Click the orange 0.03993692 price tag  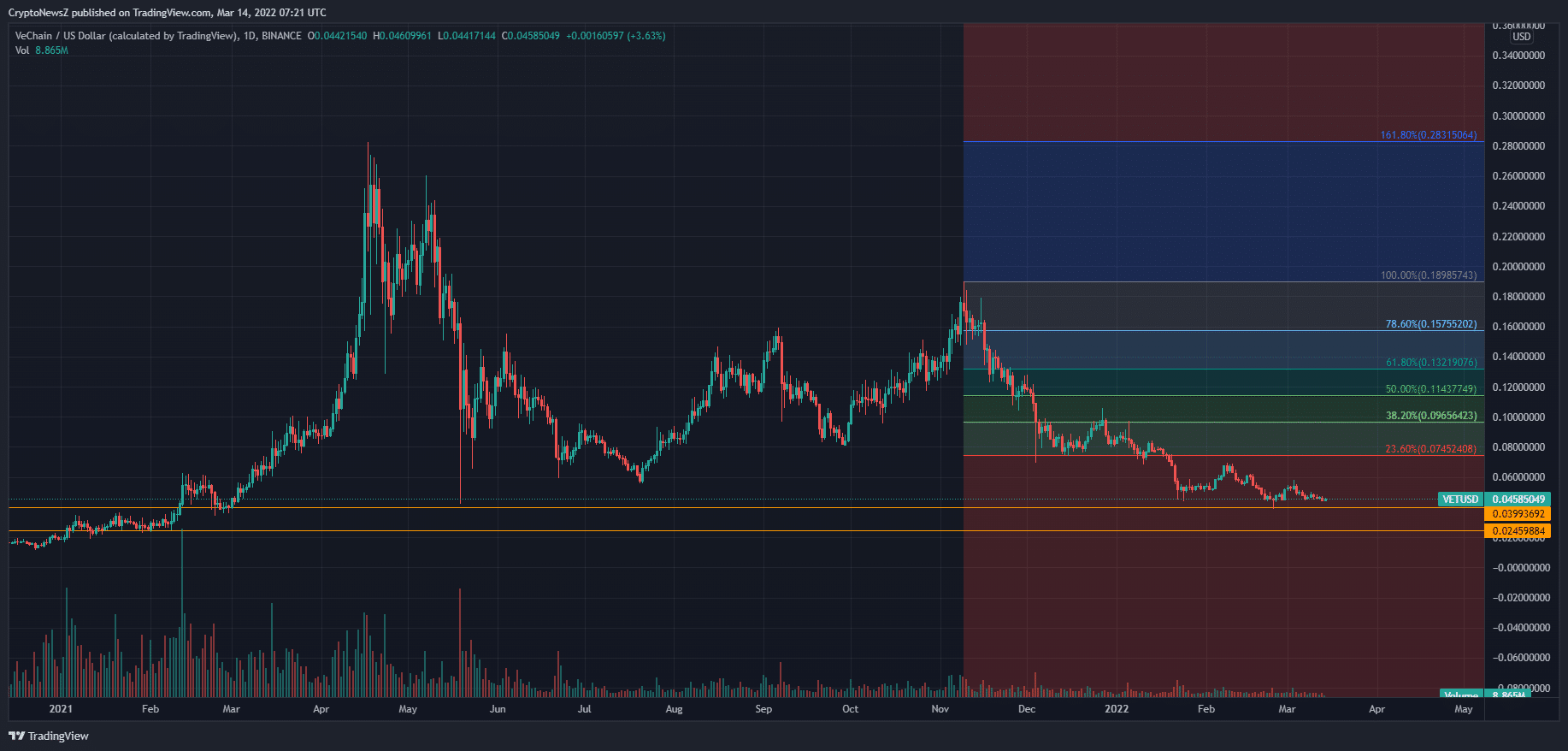tap(1518, 514)
